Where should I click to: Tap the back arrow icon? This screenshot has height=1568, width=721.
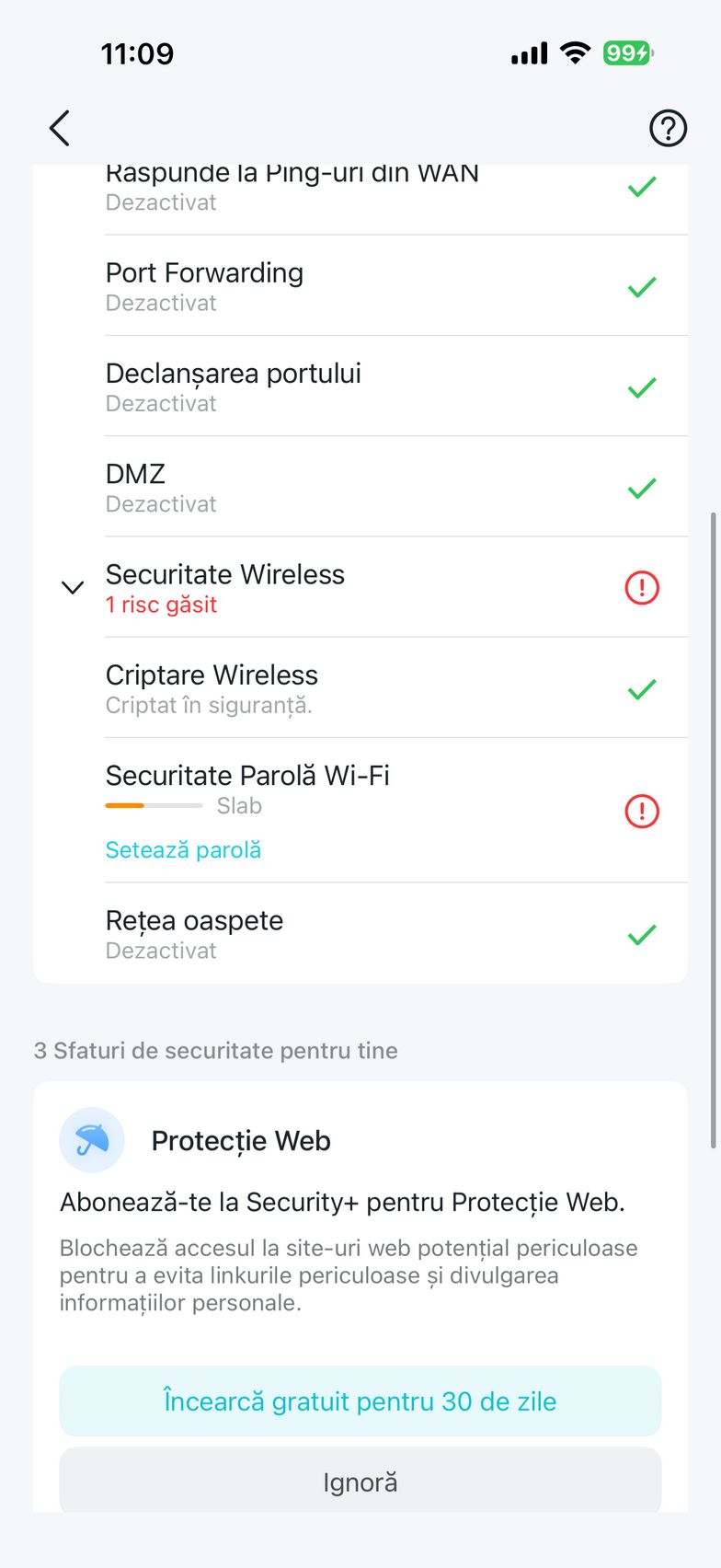coord(60,128)
